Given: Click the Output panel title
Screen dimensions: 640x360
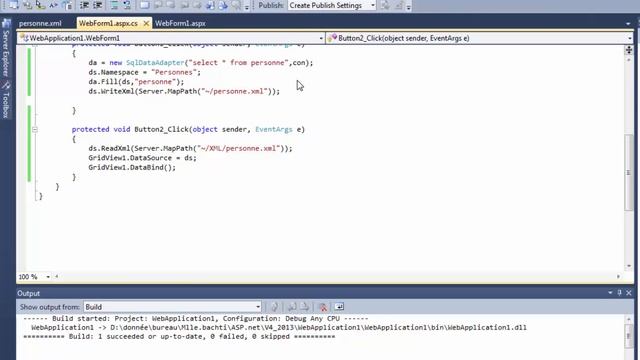Looking at the screenshot, I should coord(29,293).
